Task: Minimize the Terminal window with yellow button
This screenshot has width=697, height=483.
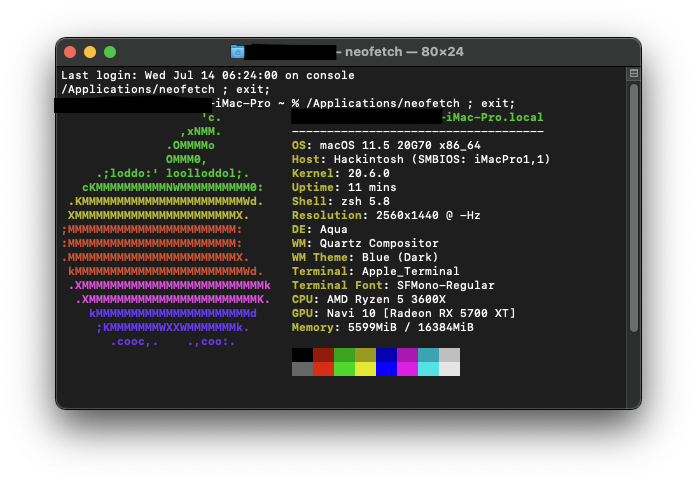Action: [90, 52]
